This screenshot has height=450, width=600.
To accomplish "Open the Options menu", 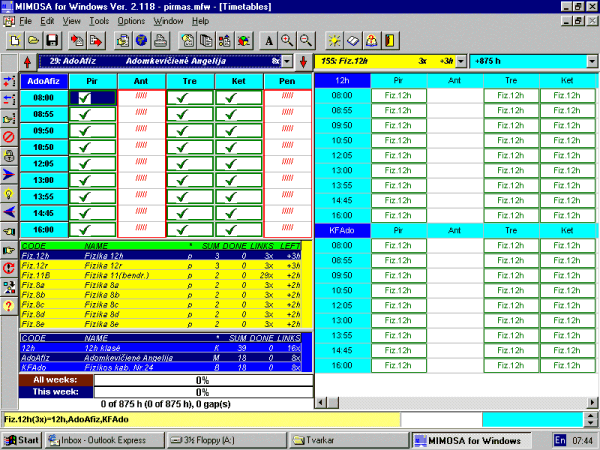I will tap(131, 20).
